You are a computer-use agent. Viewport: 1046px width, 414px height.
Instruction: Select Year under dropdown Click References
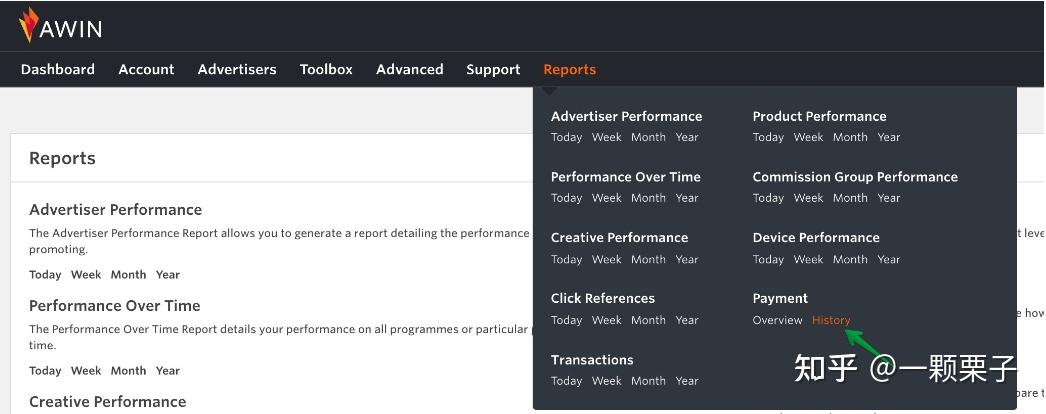click(687, 320)
